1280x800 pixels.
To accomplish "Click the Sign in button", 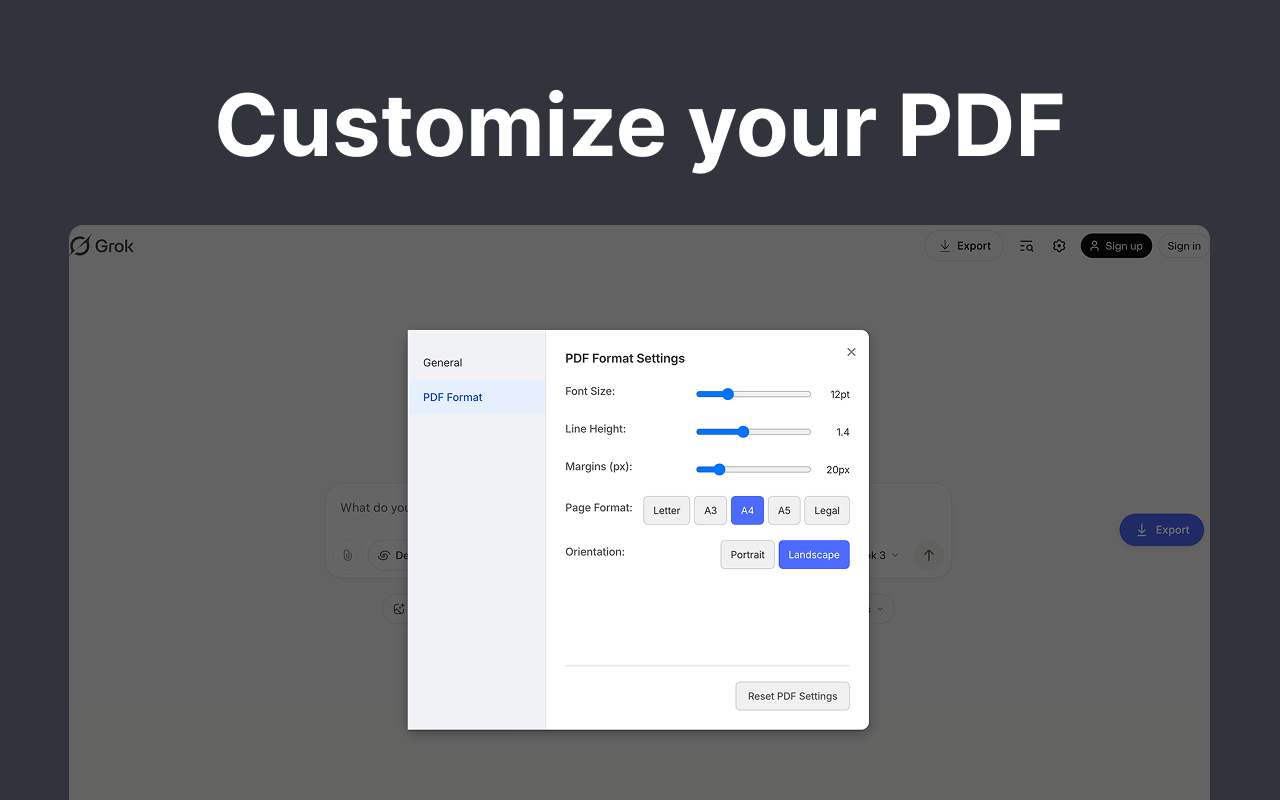I will [1184, 246].
